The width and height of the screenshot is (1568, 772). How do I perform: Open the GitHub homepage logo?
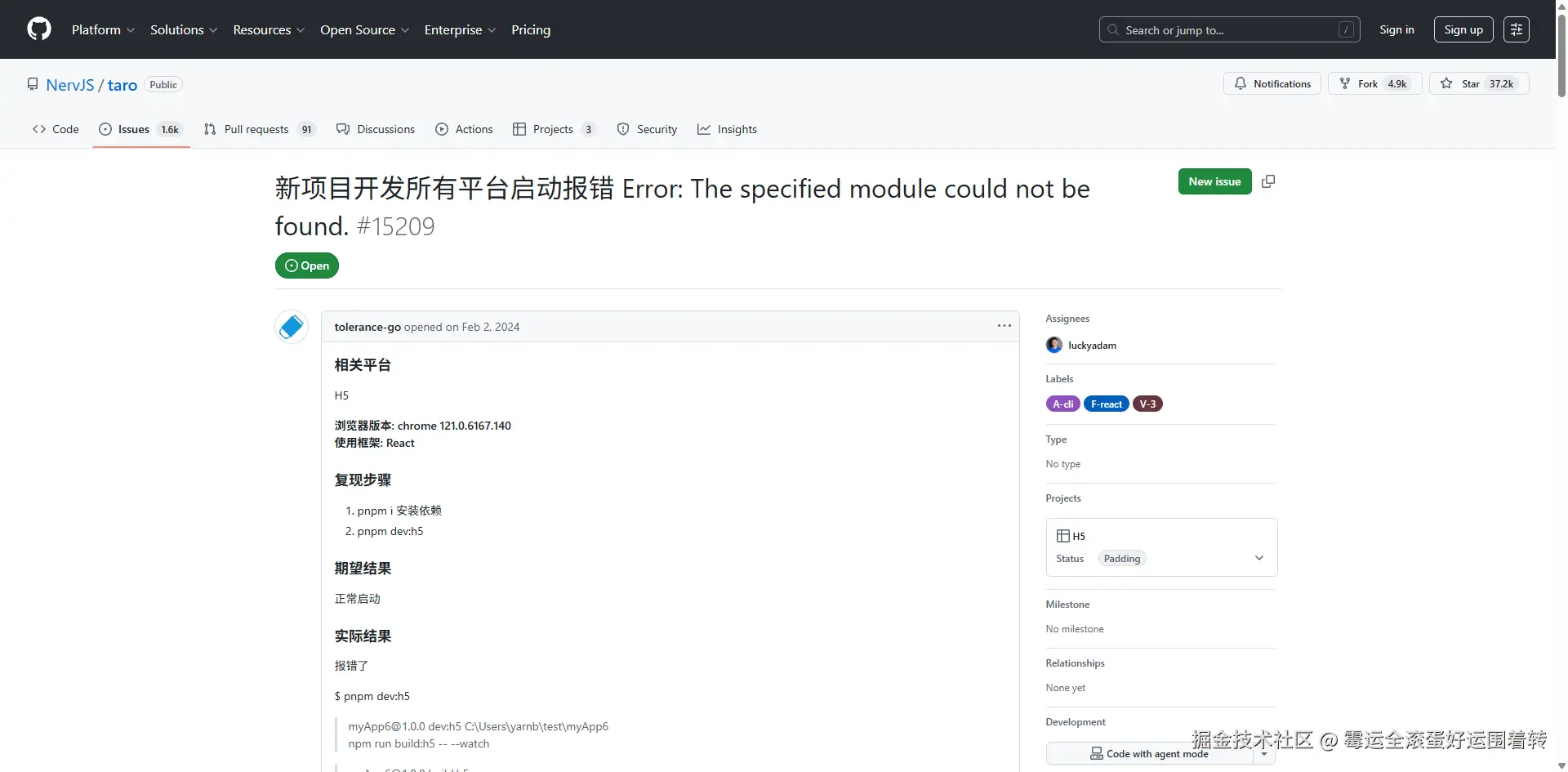click(39, 29)
